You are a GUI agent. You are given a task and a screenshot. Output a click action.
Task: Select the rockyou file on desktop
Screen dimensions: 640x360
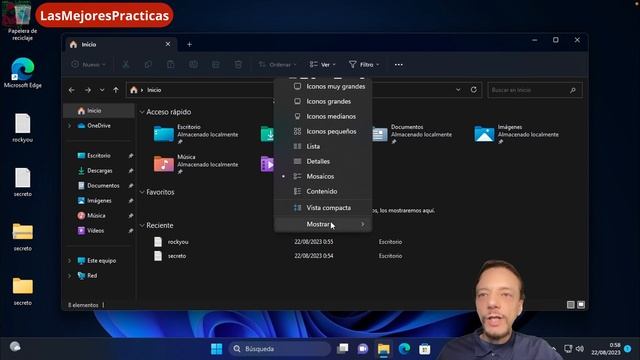[x=22, y=128]
